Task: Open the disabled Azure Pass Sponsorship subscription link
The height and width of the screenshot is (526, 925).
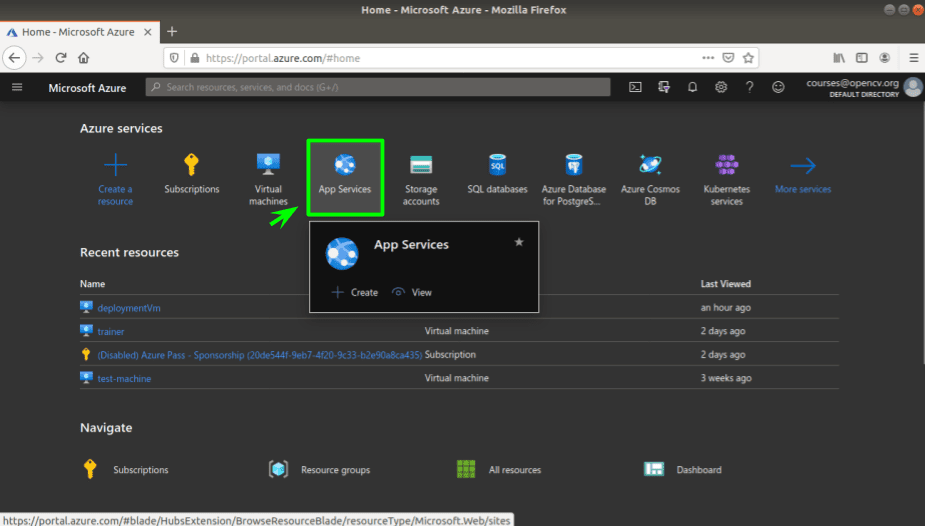Action: pyautogui.click(x=260, y=355)
